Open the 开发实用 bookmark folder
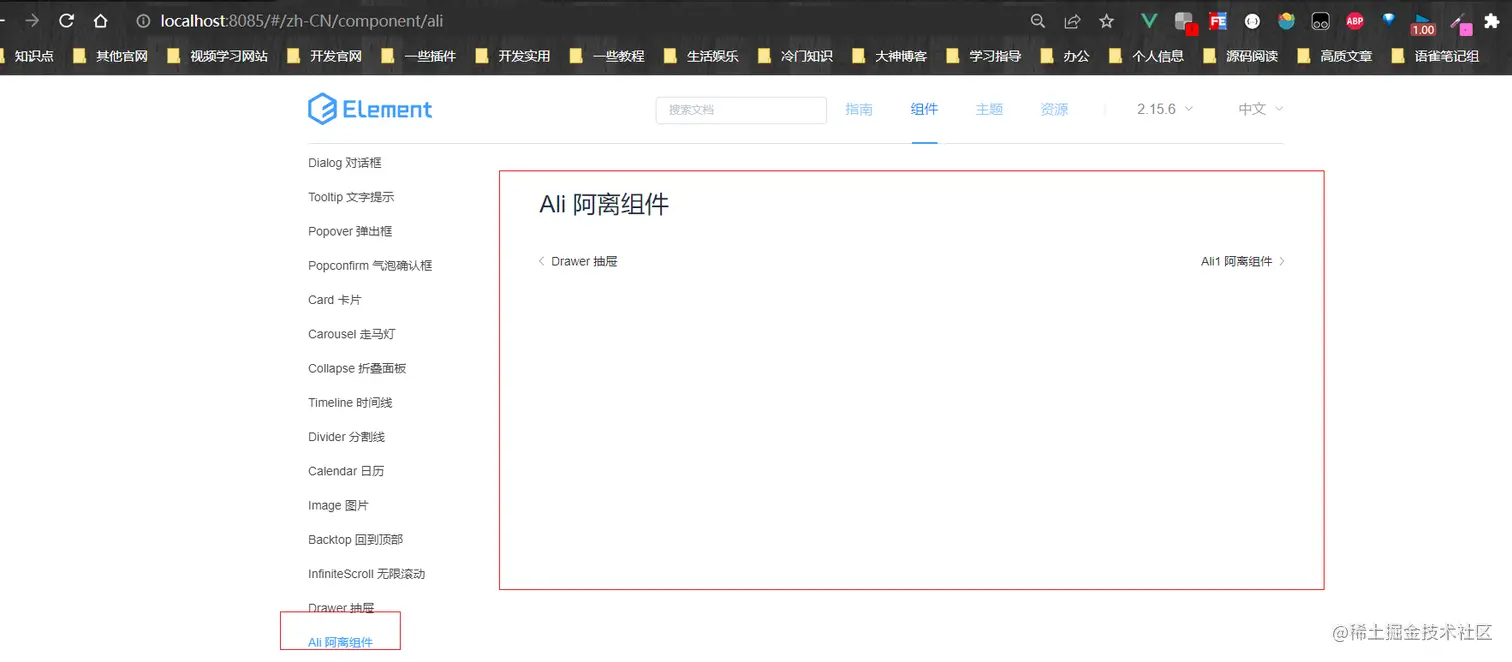Viewport: 1512px width, 662px height. (x=512, y=56)
